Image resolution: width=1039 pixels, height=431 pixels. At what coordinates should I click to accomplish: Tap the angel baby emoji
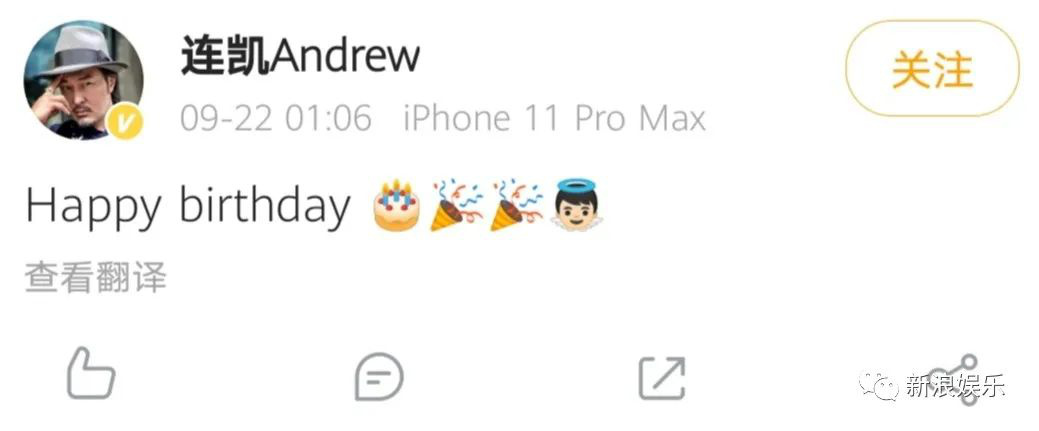click(x=576, y=204)
